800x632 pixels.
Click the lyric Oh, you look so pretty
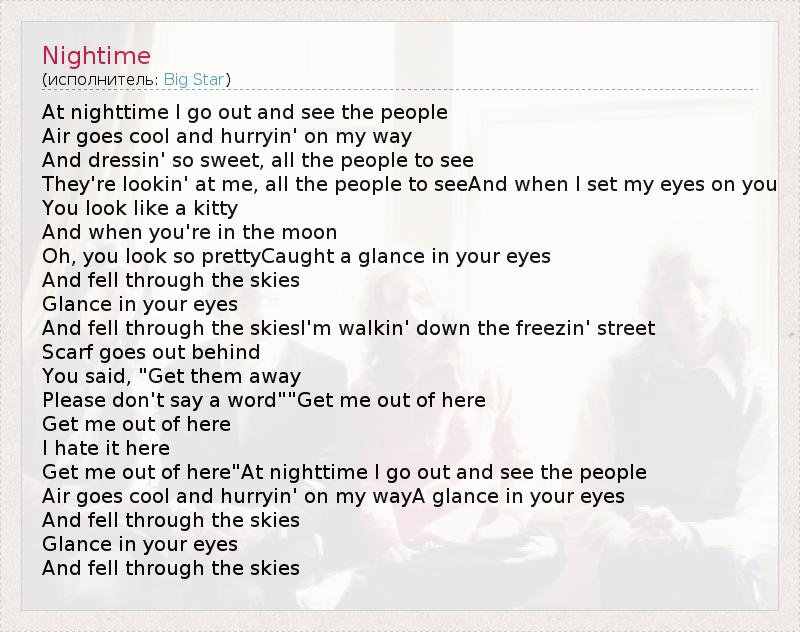tap(296, 256)
